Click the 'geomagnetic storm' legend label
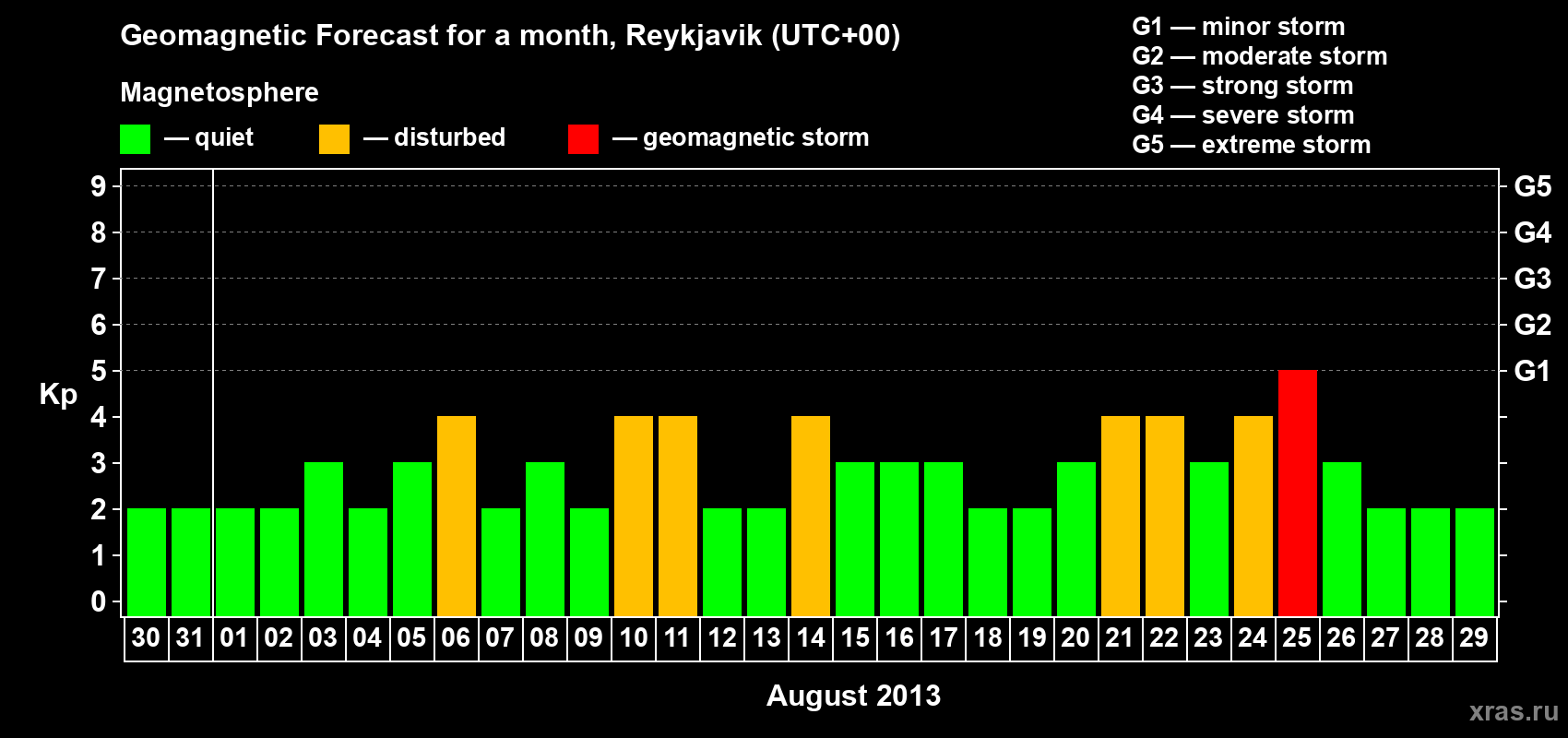 (756, 137)
